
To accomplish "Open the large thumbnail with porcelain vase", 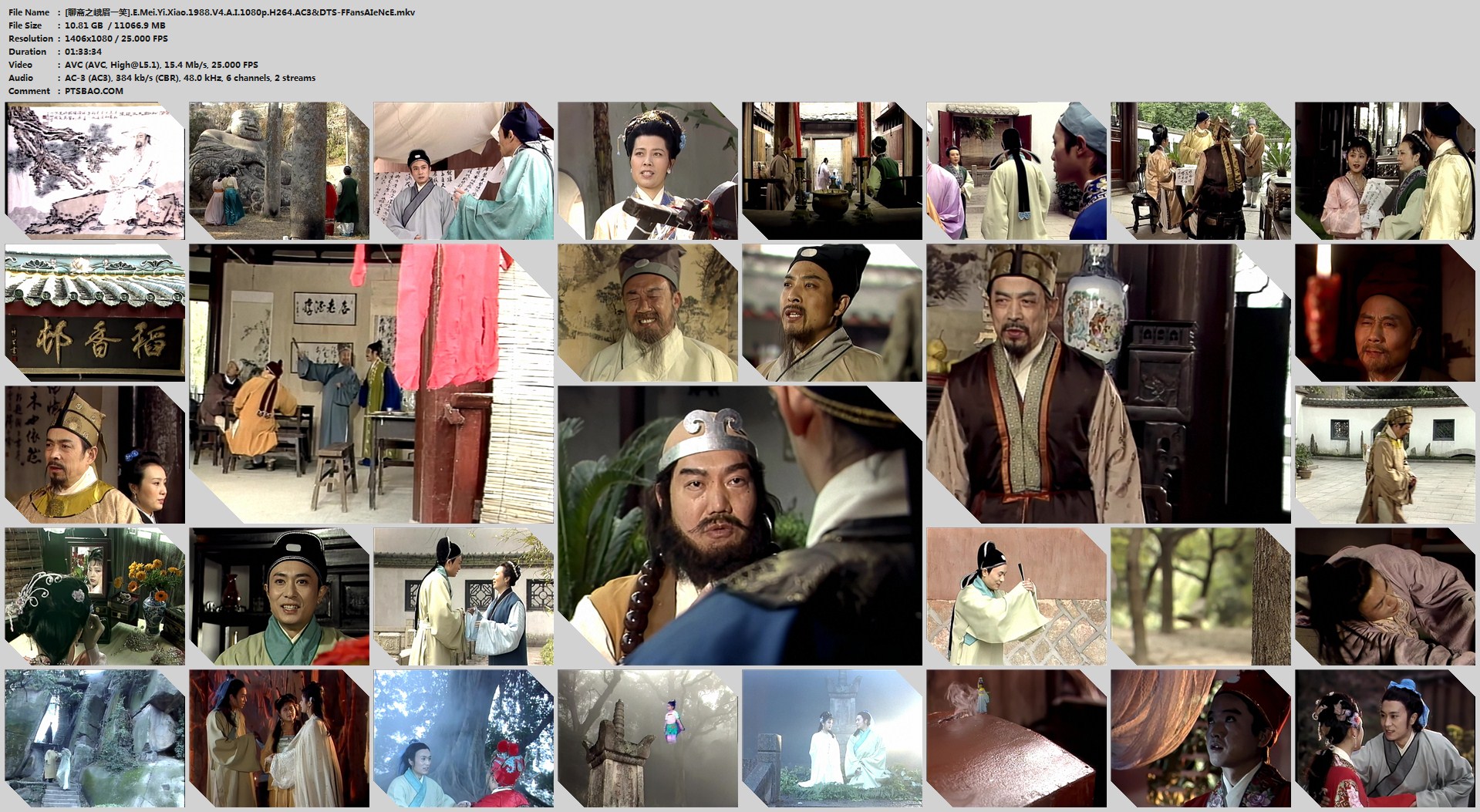I will [x=1108, y=383].
